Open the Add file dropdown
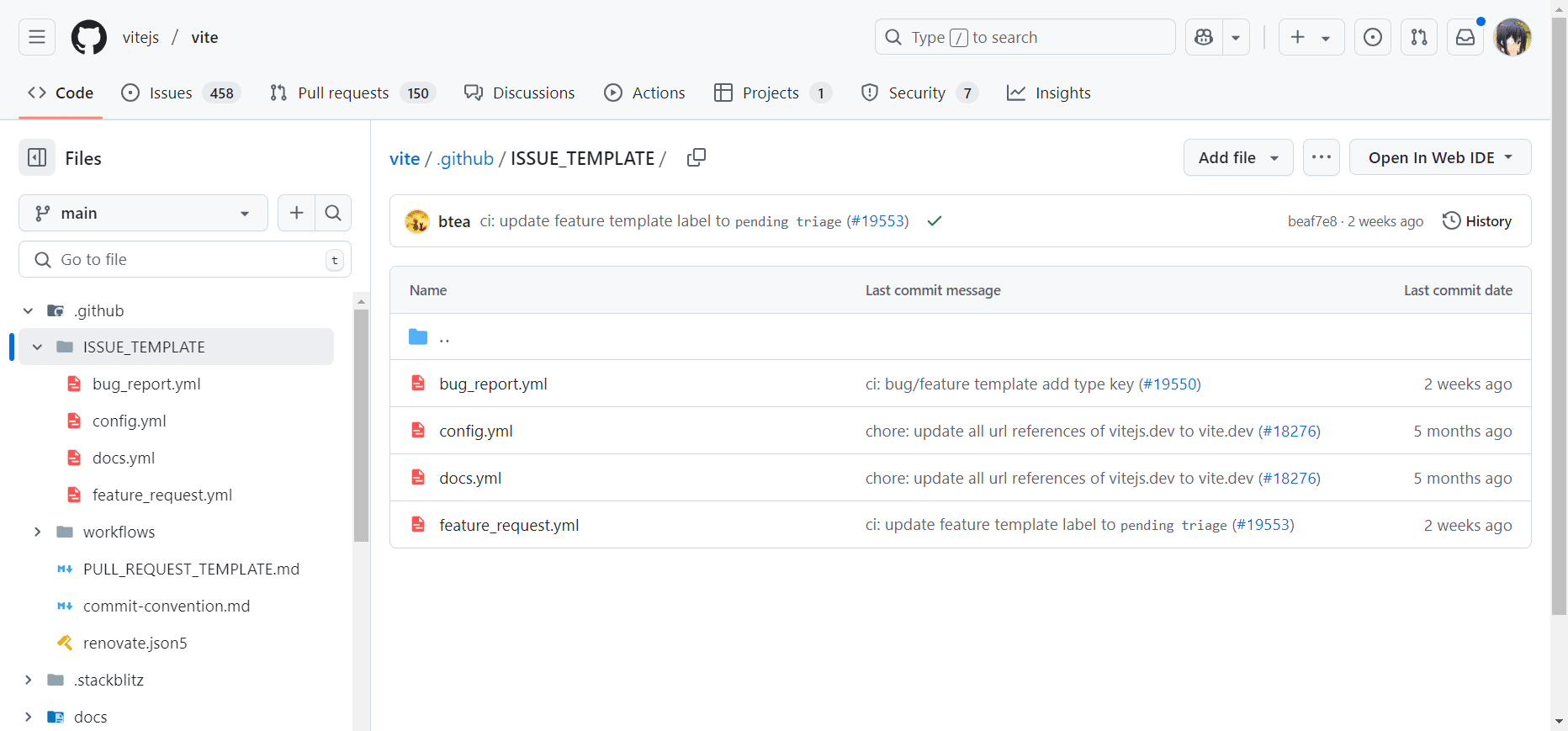 [x=1238, y=157]
